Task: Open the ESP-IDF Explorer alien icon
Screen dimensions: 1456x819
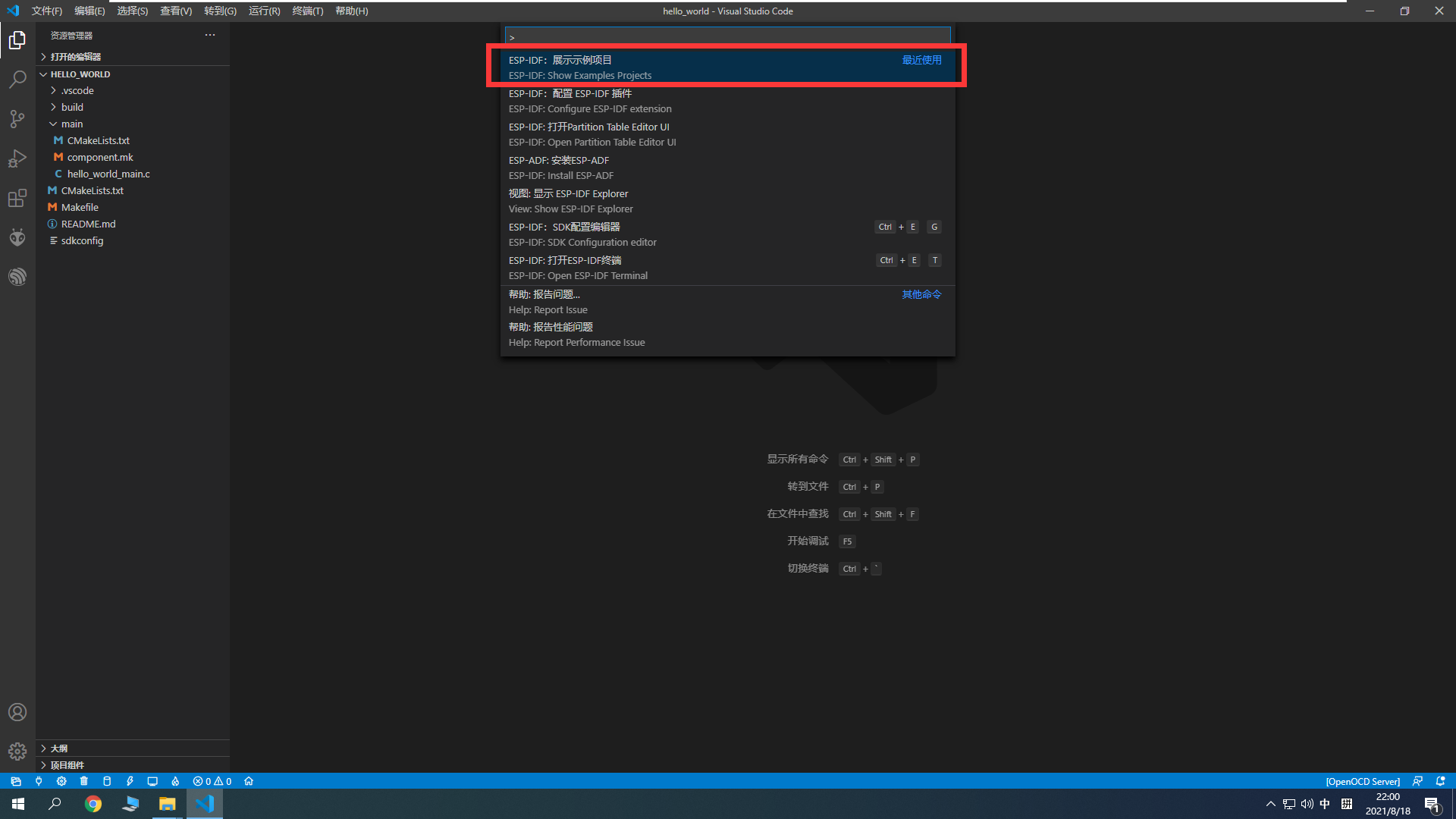Action: pyautogui.click(x=17, y=237)
